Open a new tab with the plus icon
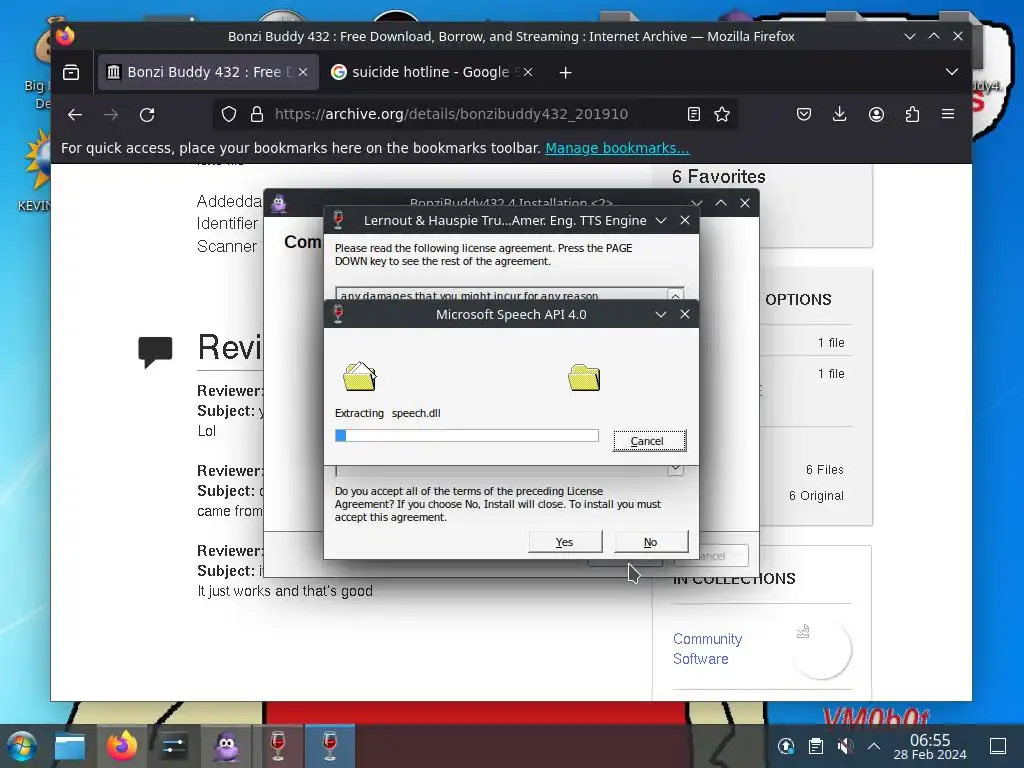 [566, 72]
